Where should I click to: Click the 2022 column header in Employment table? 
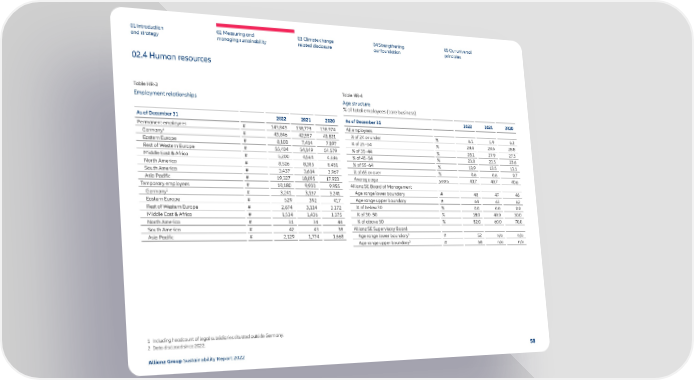[x=281, y=119]
